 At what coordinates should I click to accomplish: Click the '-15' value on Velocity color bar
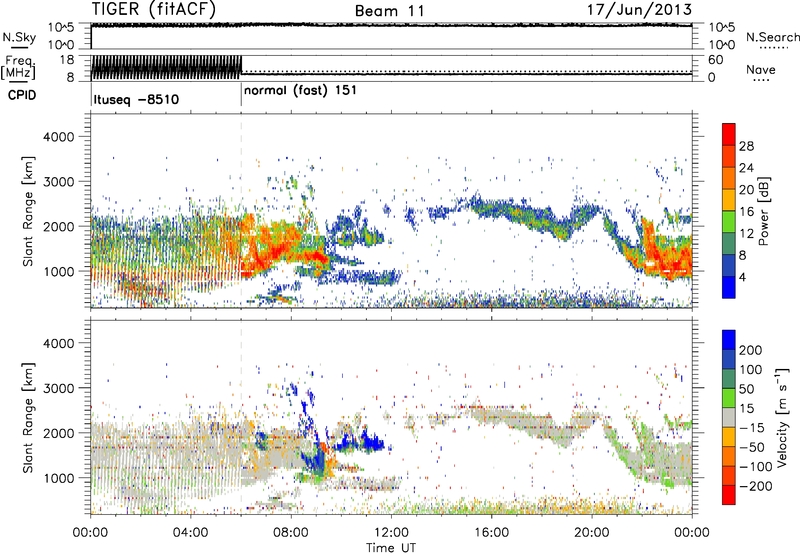click(752, 428)
